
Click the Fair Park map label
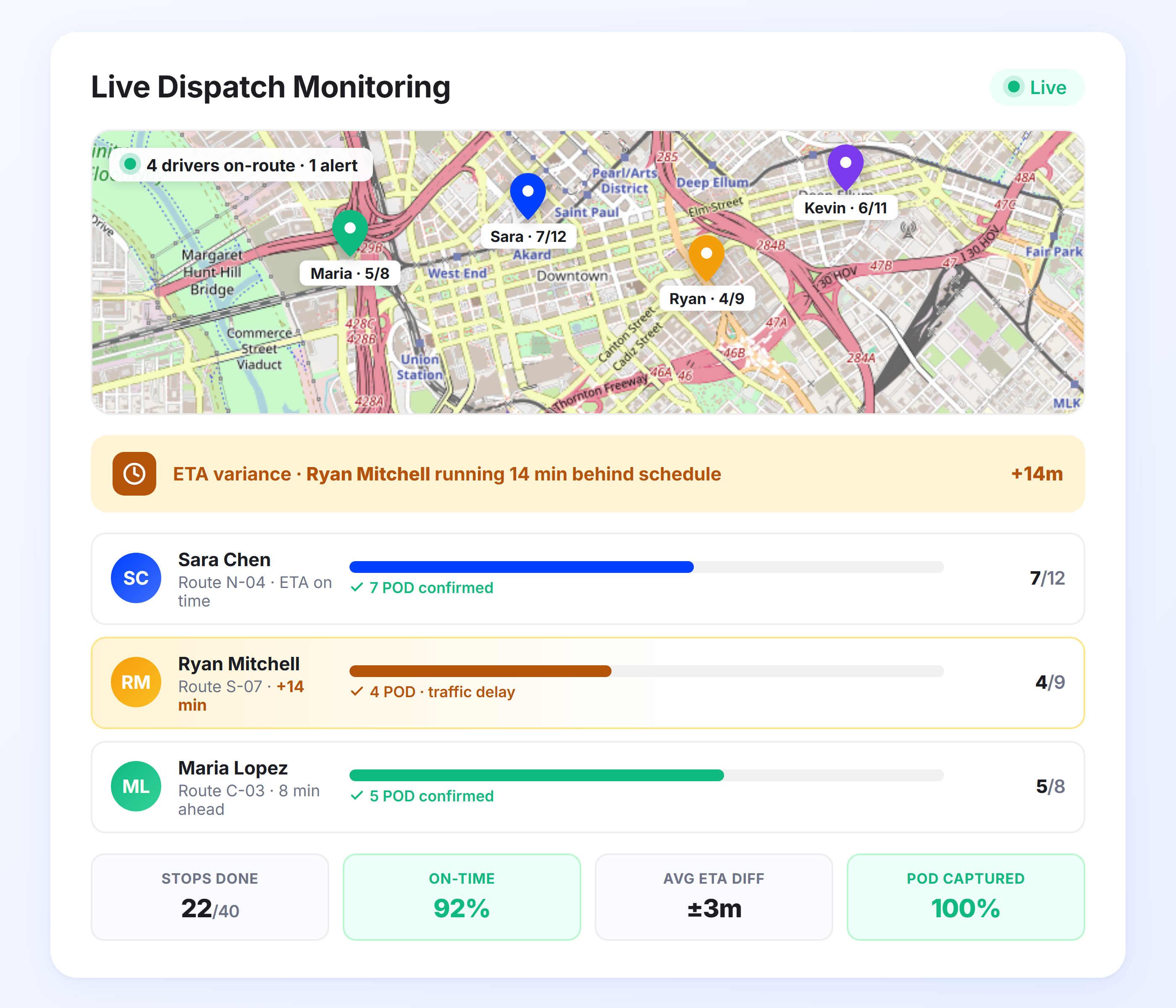coord(1054,252)
